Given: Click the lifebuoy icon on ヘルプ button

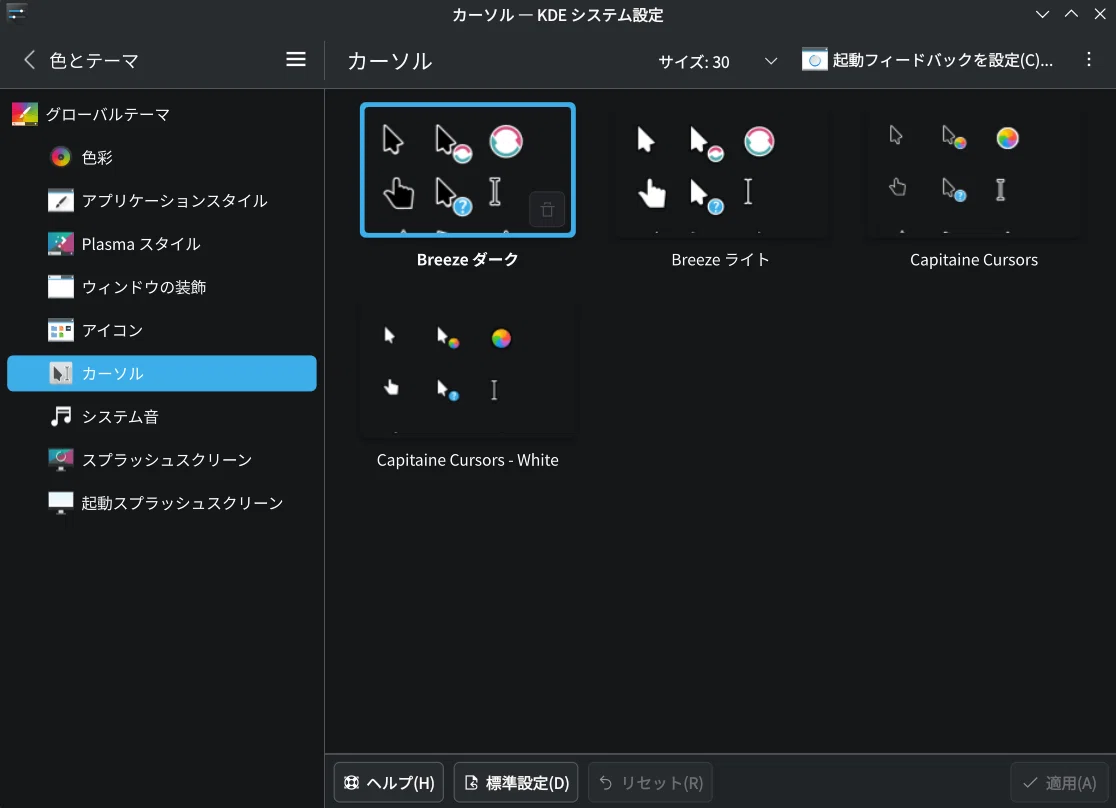Looking at the screenshot, I should pyautogui.click(x=352, y=782).
